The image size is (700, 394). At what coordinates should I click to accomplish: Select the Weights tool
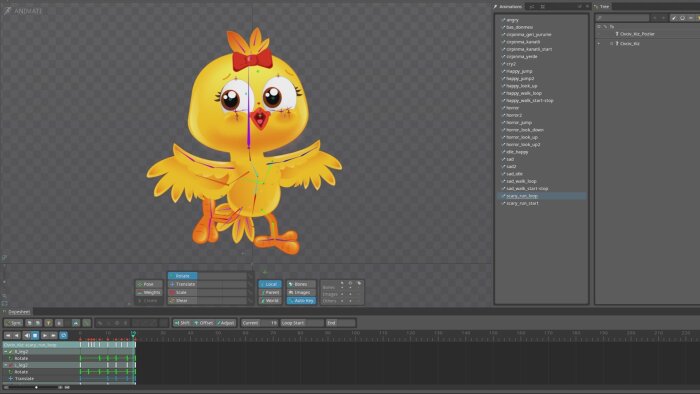click(149, 293)
